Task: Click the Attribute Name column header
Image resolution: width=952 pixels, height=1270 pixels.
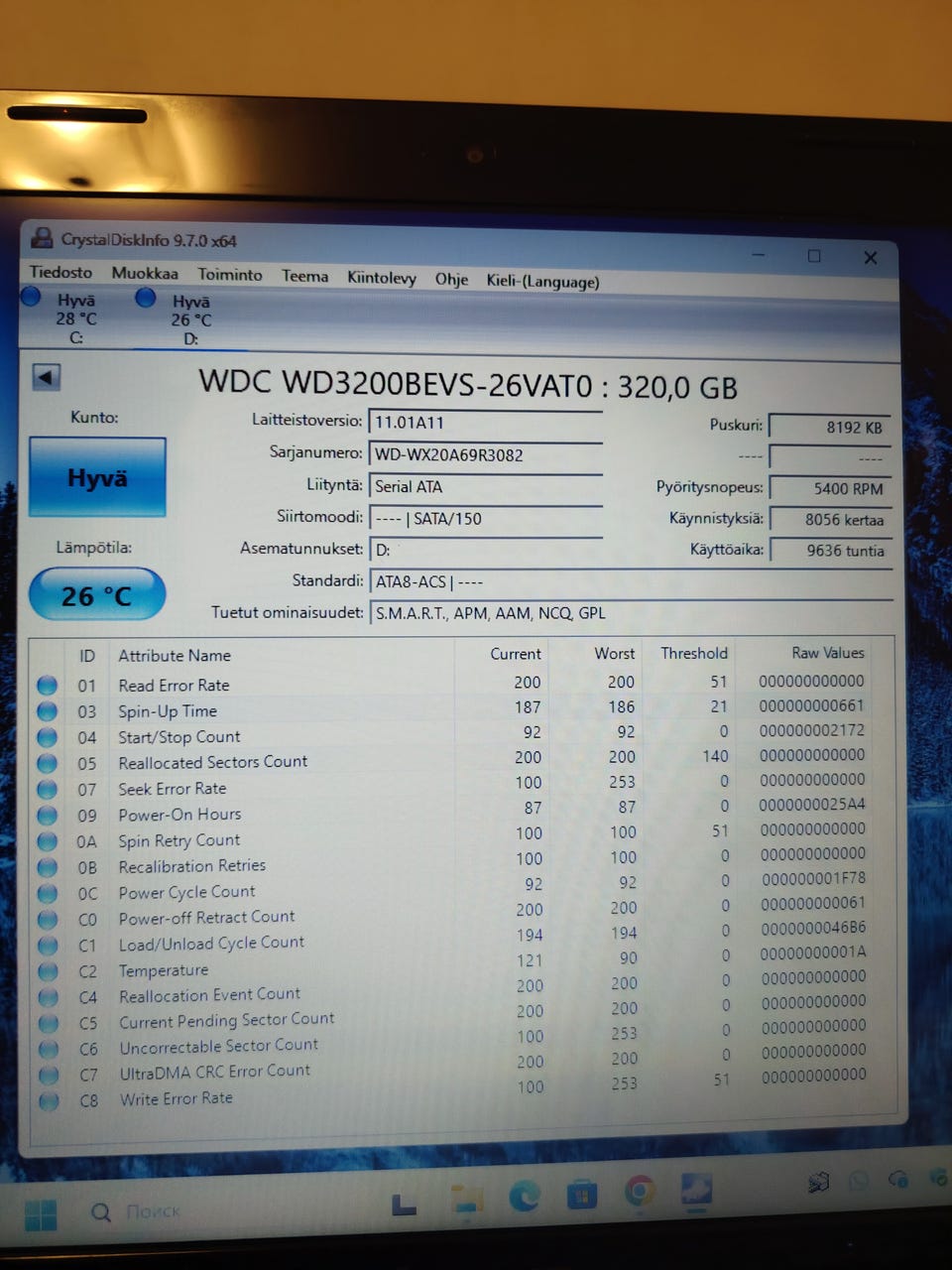Action: (175, 655)
